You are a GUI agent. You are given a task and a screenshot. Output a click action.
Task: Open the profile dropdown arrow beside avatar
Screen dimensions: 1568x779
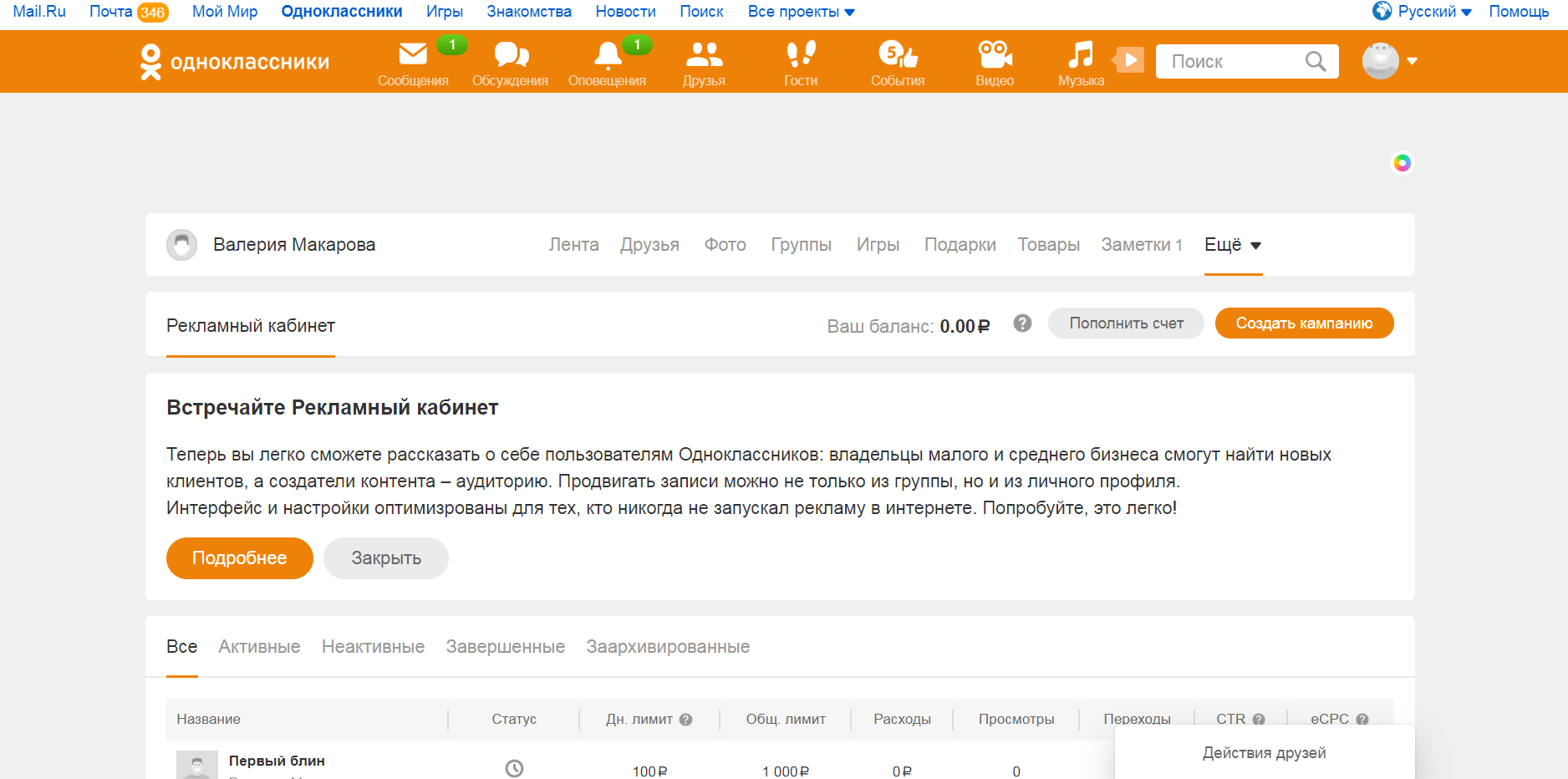1413,61
